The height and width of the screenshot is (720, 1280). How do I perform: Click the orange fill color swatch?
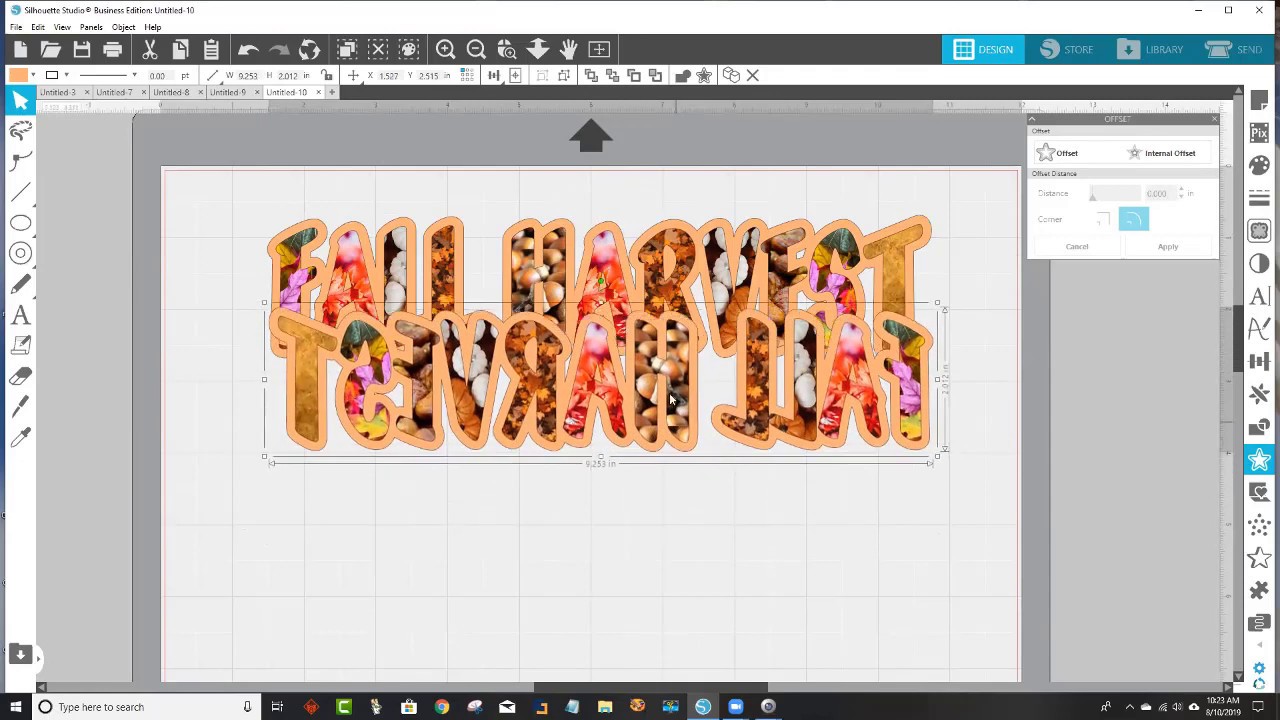[x=18, y=76]
